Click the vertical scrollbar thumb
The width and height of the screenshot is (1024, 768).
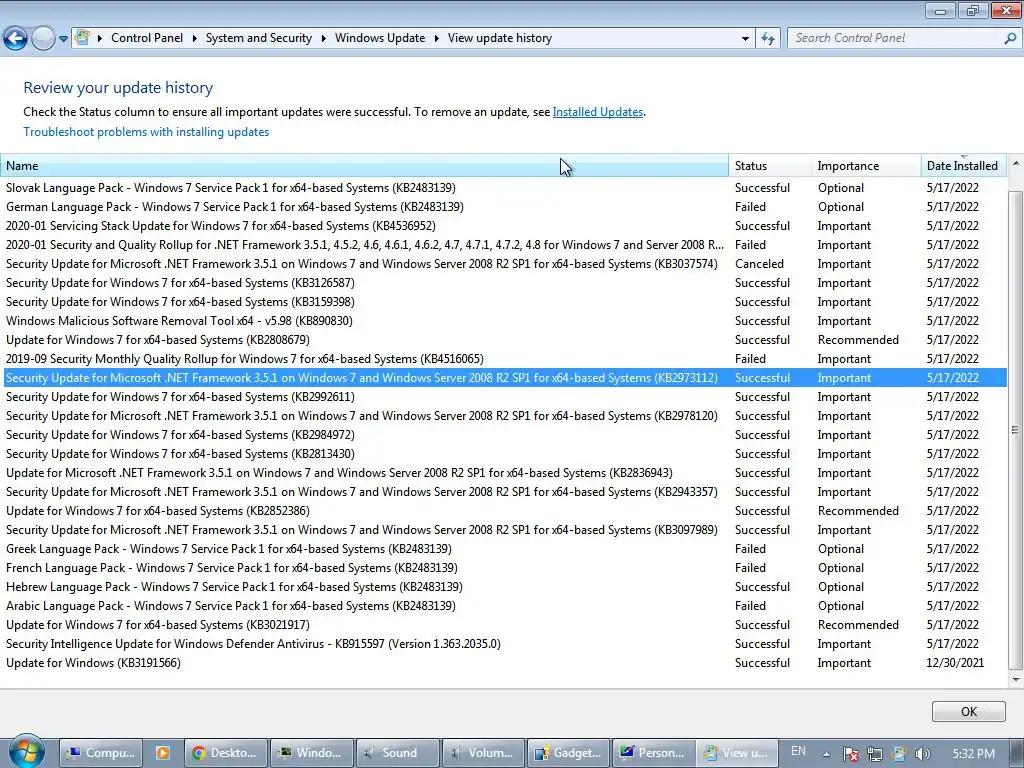(x=1016, y=430)
